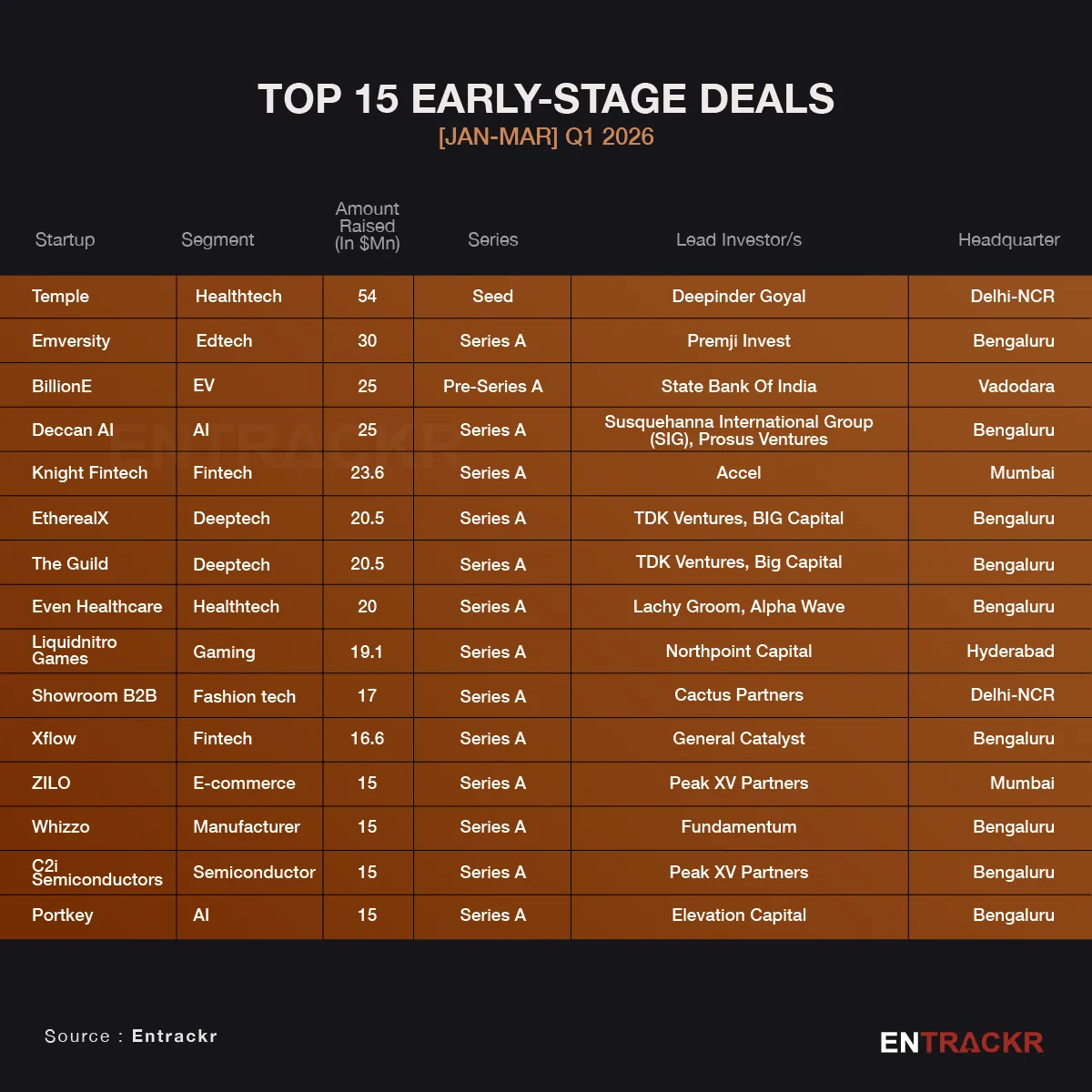Select the State Bank Of India cell
Image resolution: width=1092 pixels, height=1092 pixels.
click(738, 386)
